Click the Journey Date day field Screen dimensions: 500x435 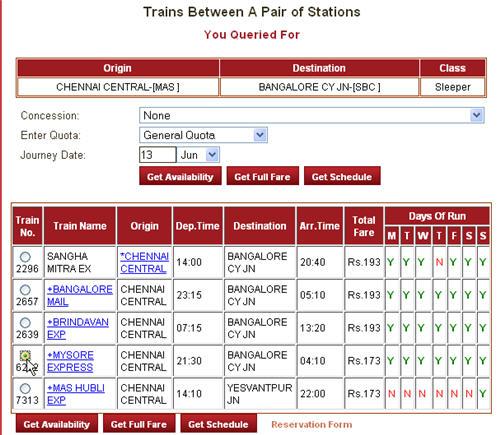coord(157,155)
